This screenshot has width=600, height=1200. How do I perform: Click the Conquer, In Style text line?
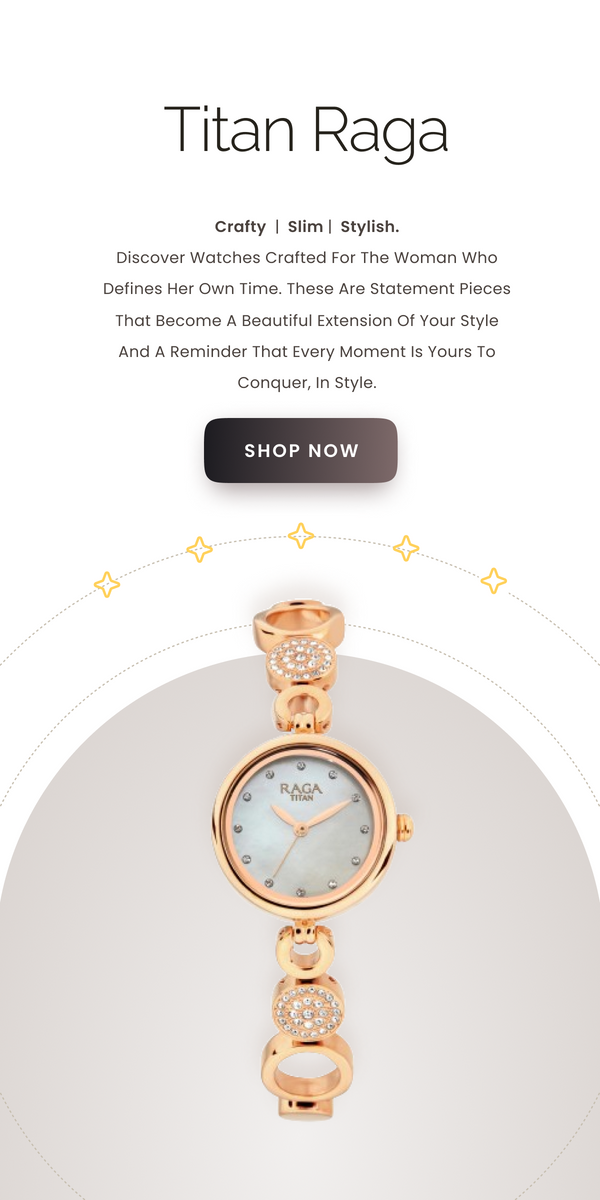(307, 383)
